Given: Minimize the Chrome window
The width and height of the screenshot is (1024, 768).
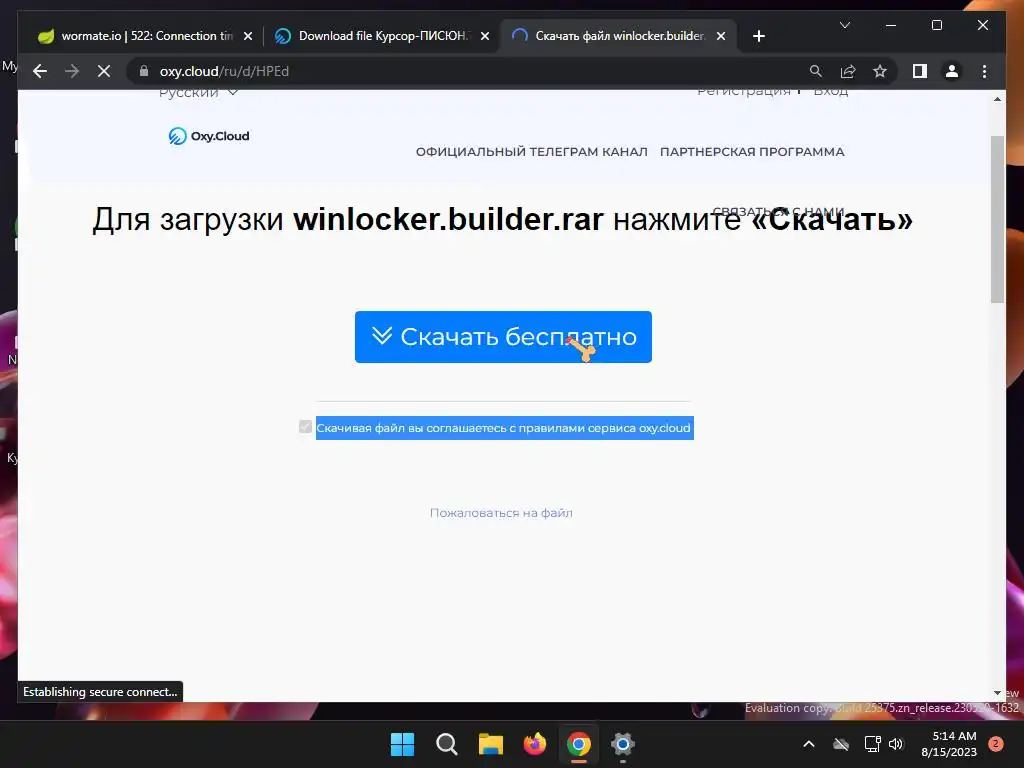Looking at the screenshot, I should coord(890,25).
